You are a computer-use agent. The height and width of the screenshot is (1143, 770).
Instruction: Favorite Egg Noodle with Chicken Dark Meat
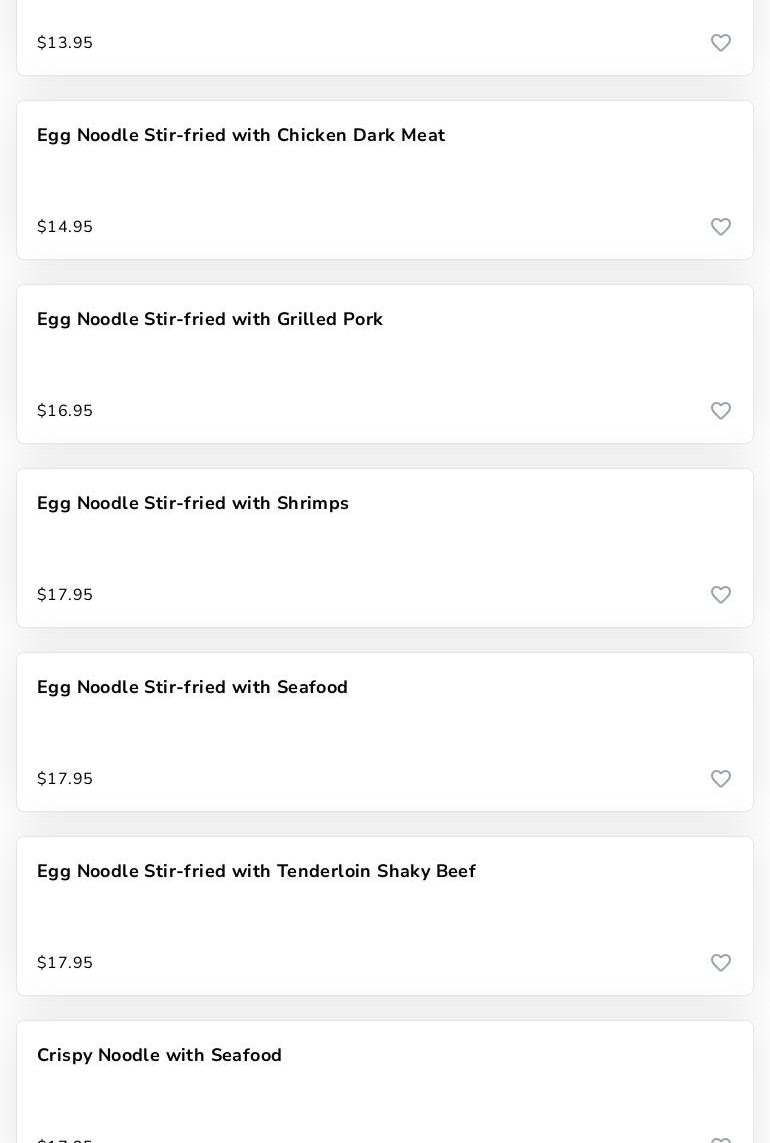pyautogui.click(x=721, y=227)
